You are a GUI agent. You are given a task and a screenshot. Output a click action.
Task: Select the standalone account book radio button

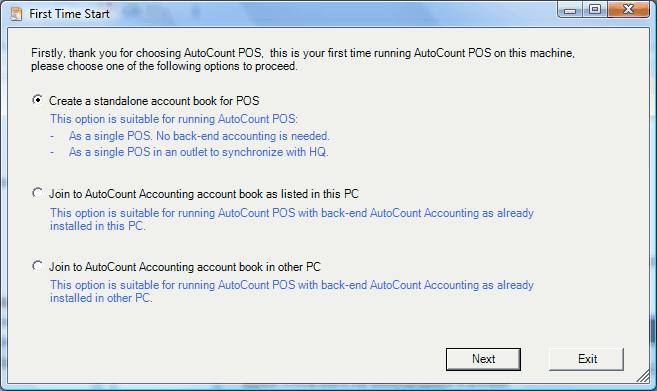(x=38, y=100)
